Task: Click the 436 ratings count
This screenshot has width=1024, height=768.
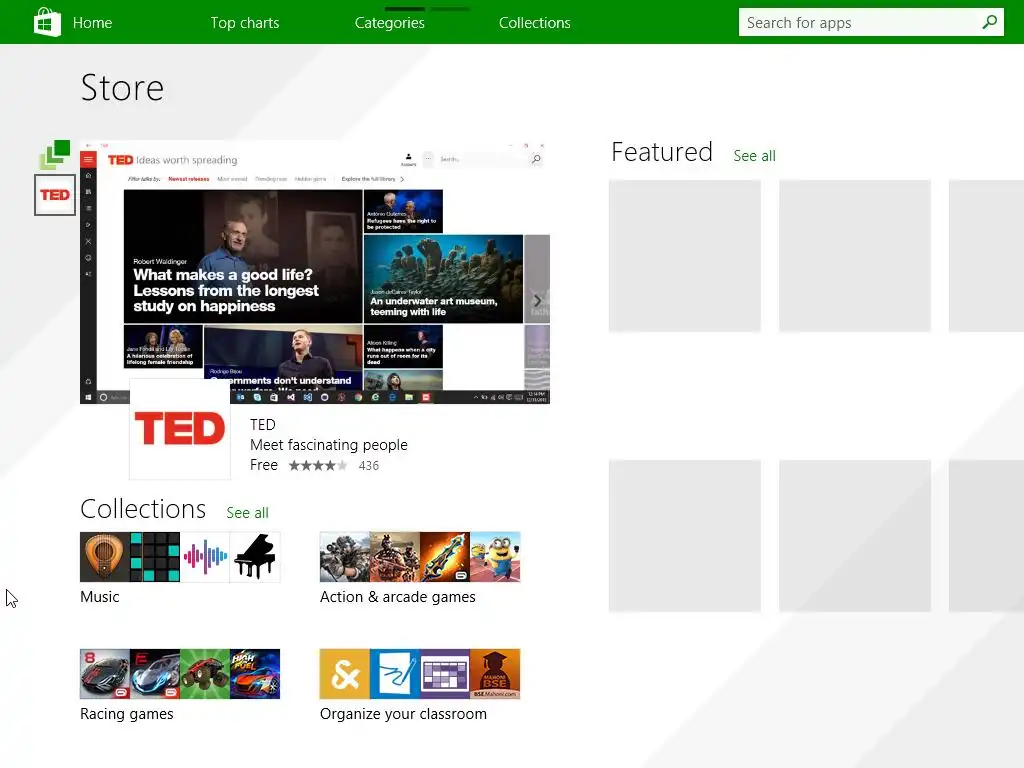Action: 368,466
